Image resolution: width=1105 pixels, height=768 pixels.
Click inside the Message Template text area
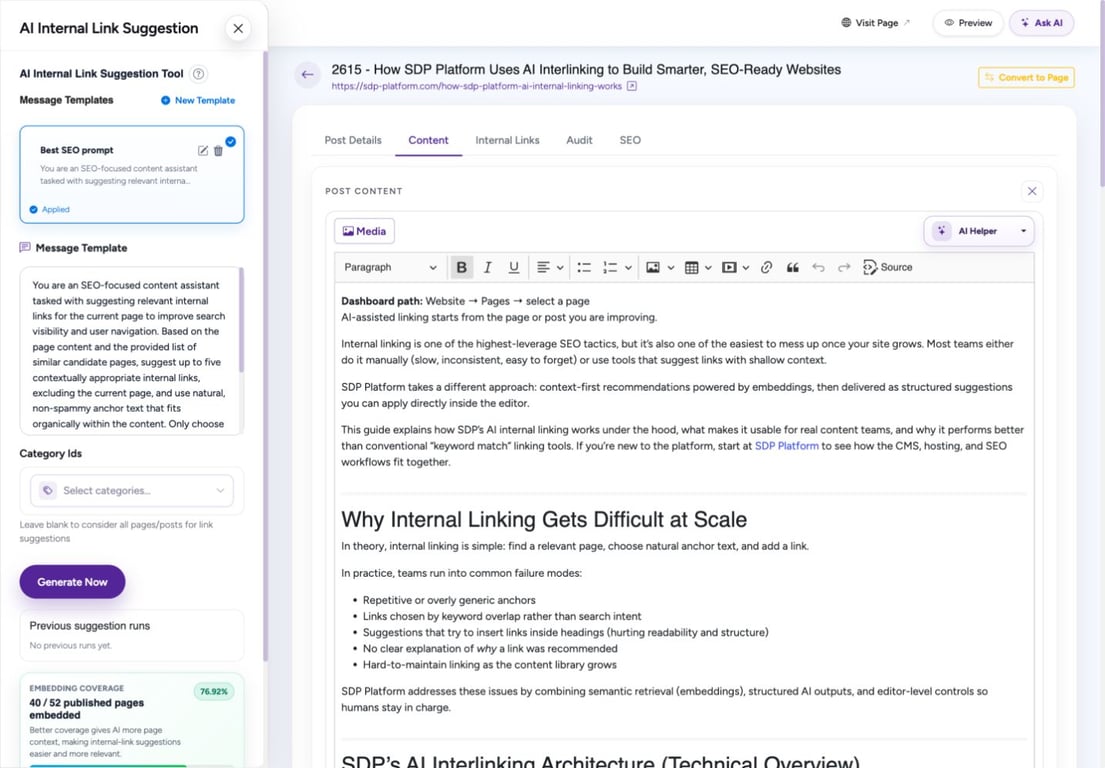click(x=131, y=351)
